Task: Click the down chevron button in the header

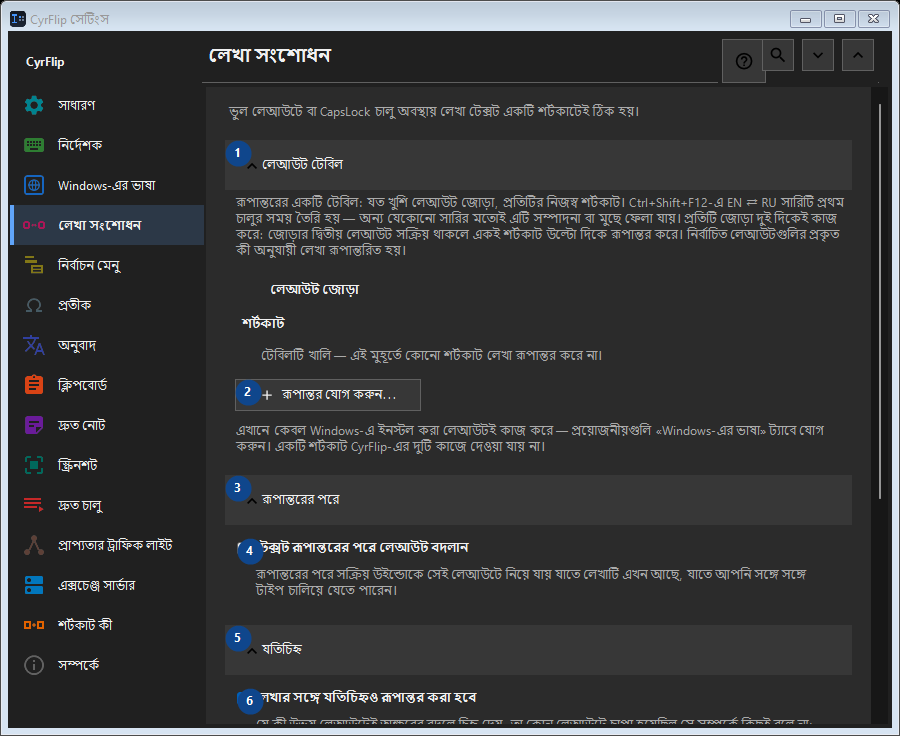Action: (x=818, y=55)
